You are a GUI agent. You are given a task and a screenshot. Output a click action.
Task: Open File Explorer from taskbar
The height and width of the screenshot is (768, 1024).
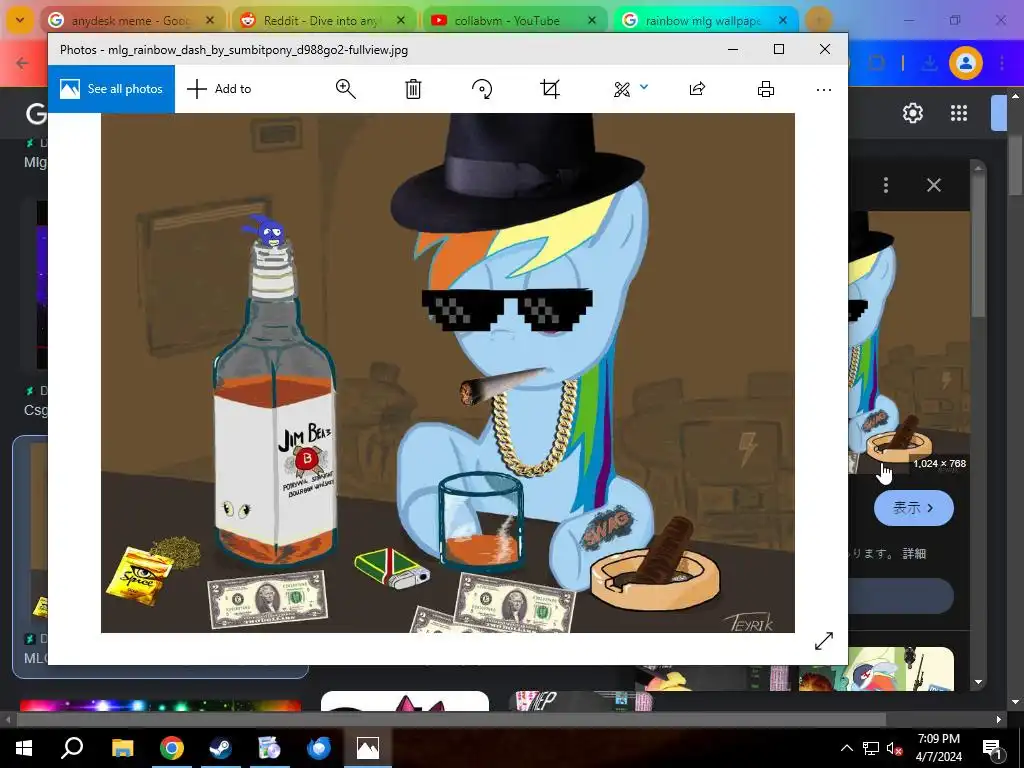123,748
